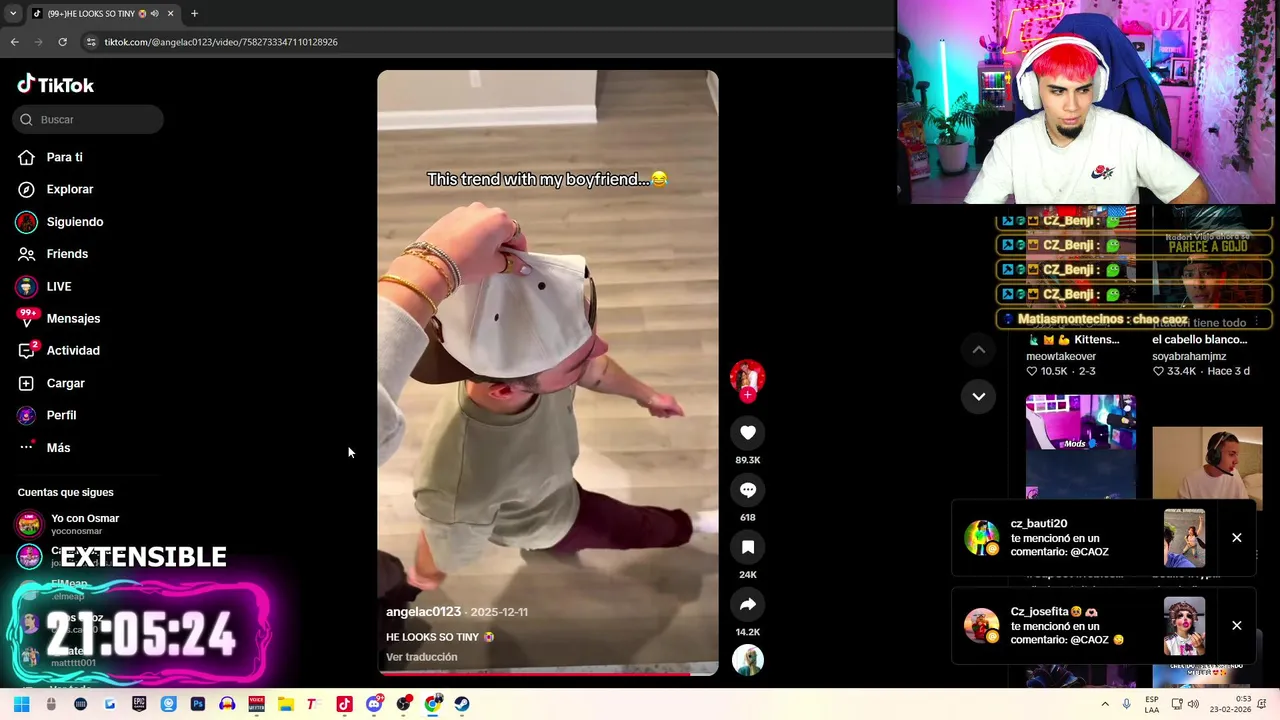Focus the Buscar search field
1280x720 pixels.
click(x=88, y=120)
